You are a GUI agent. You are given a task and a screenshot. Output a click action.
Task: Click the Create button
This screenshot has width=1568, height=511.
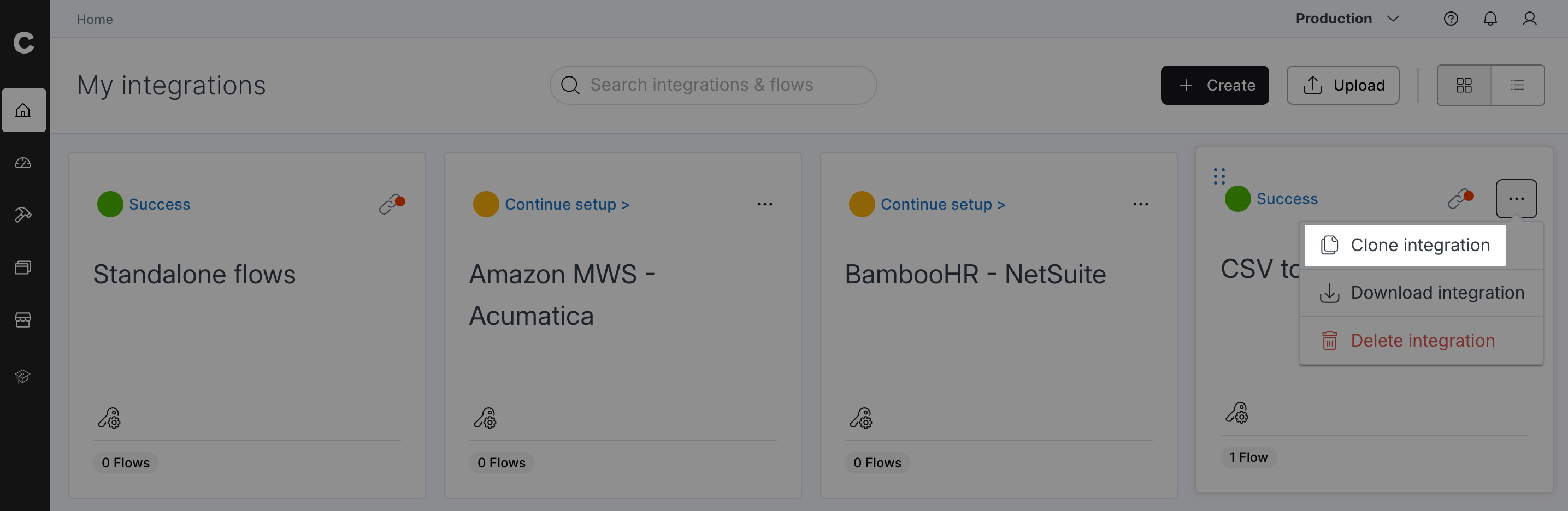coord(1215,85)
